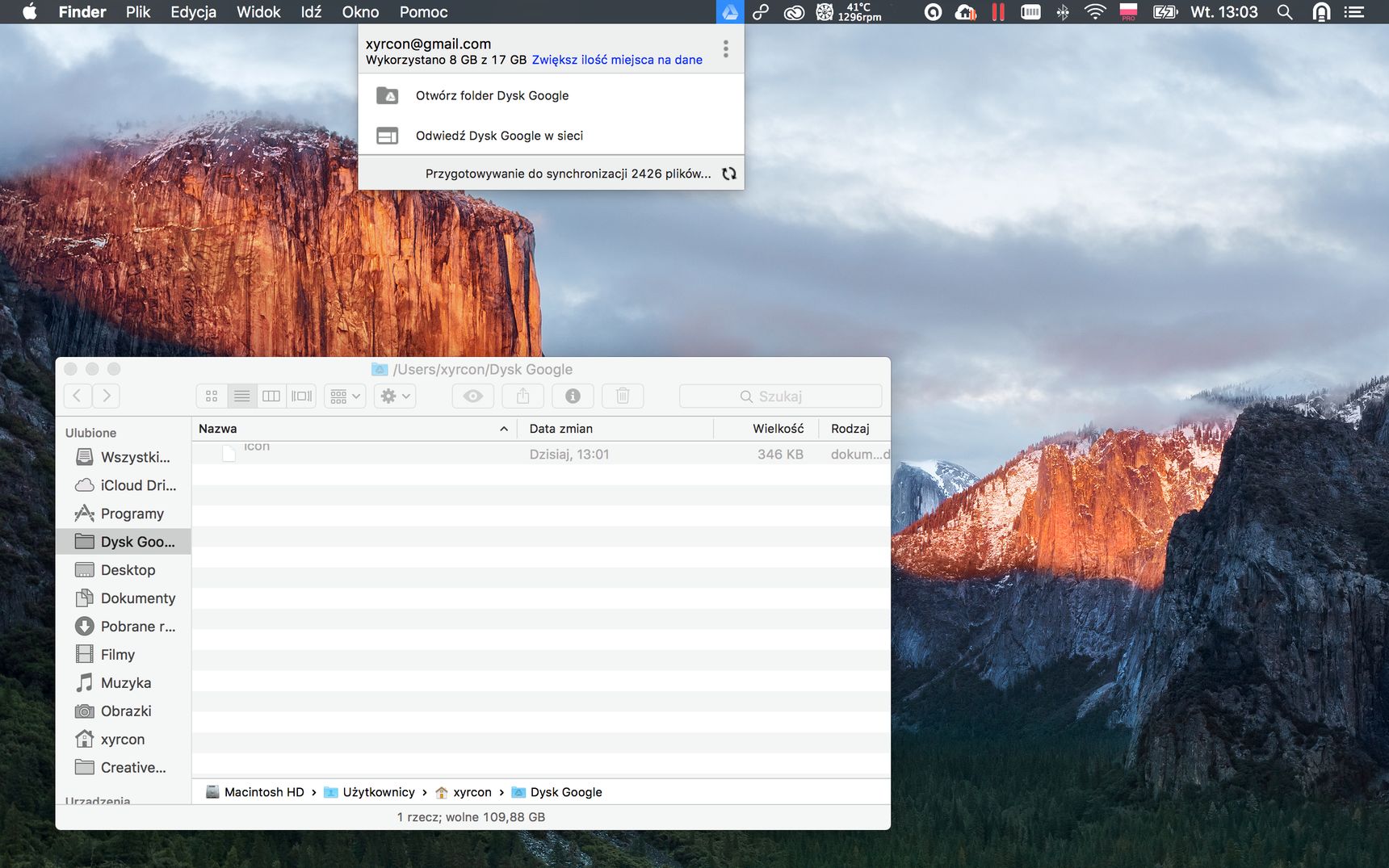Switch Finder to icon view
The image size is (1389, 868).
pos(212,396)
